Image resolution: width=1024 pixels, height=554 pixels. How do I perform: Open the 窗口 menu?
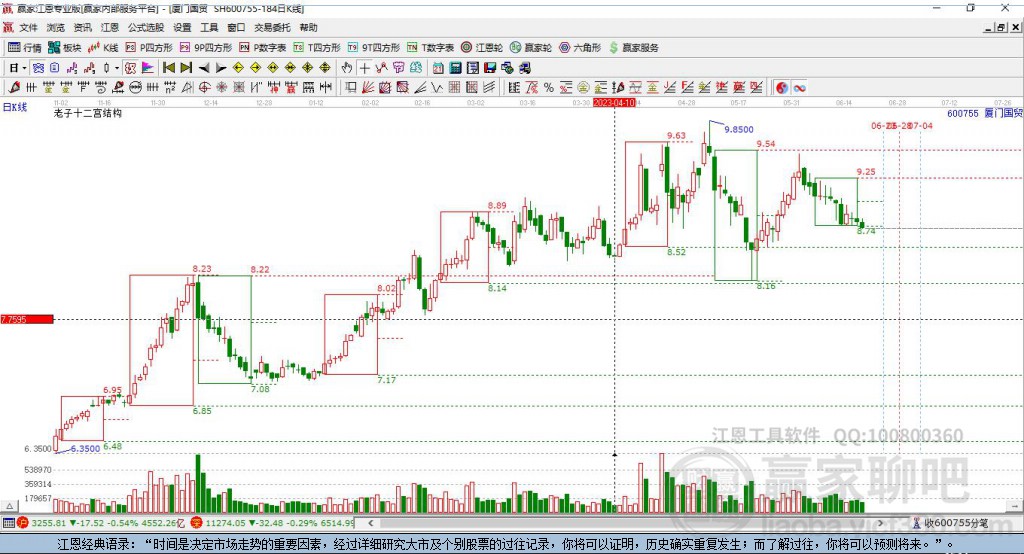point(236,27)
